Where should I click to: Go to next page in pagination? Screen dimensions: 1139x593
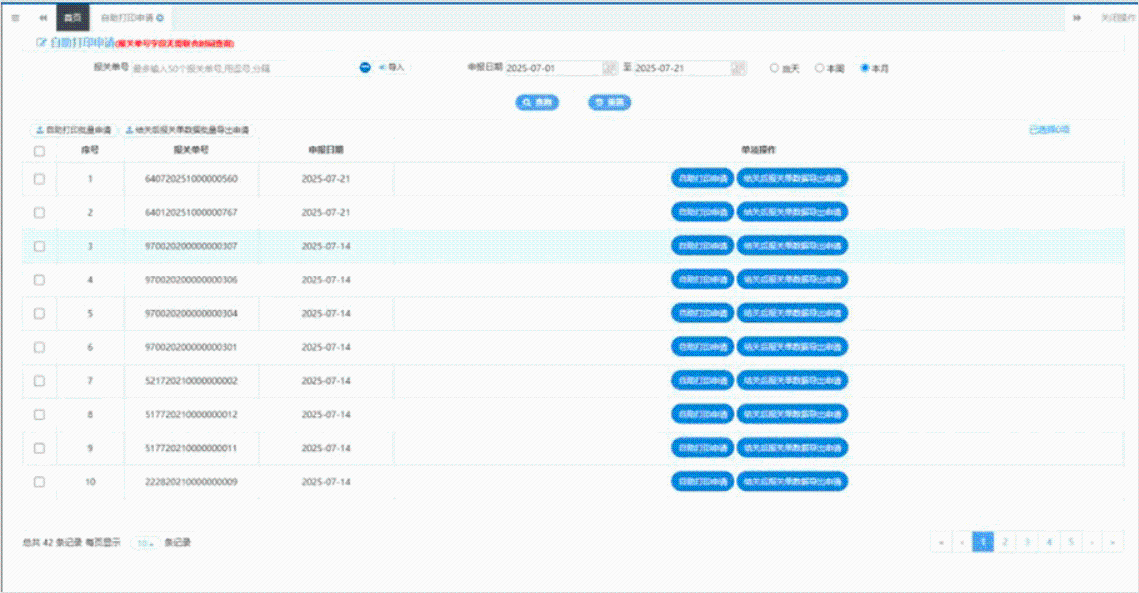[x=1092, y=542]
